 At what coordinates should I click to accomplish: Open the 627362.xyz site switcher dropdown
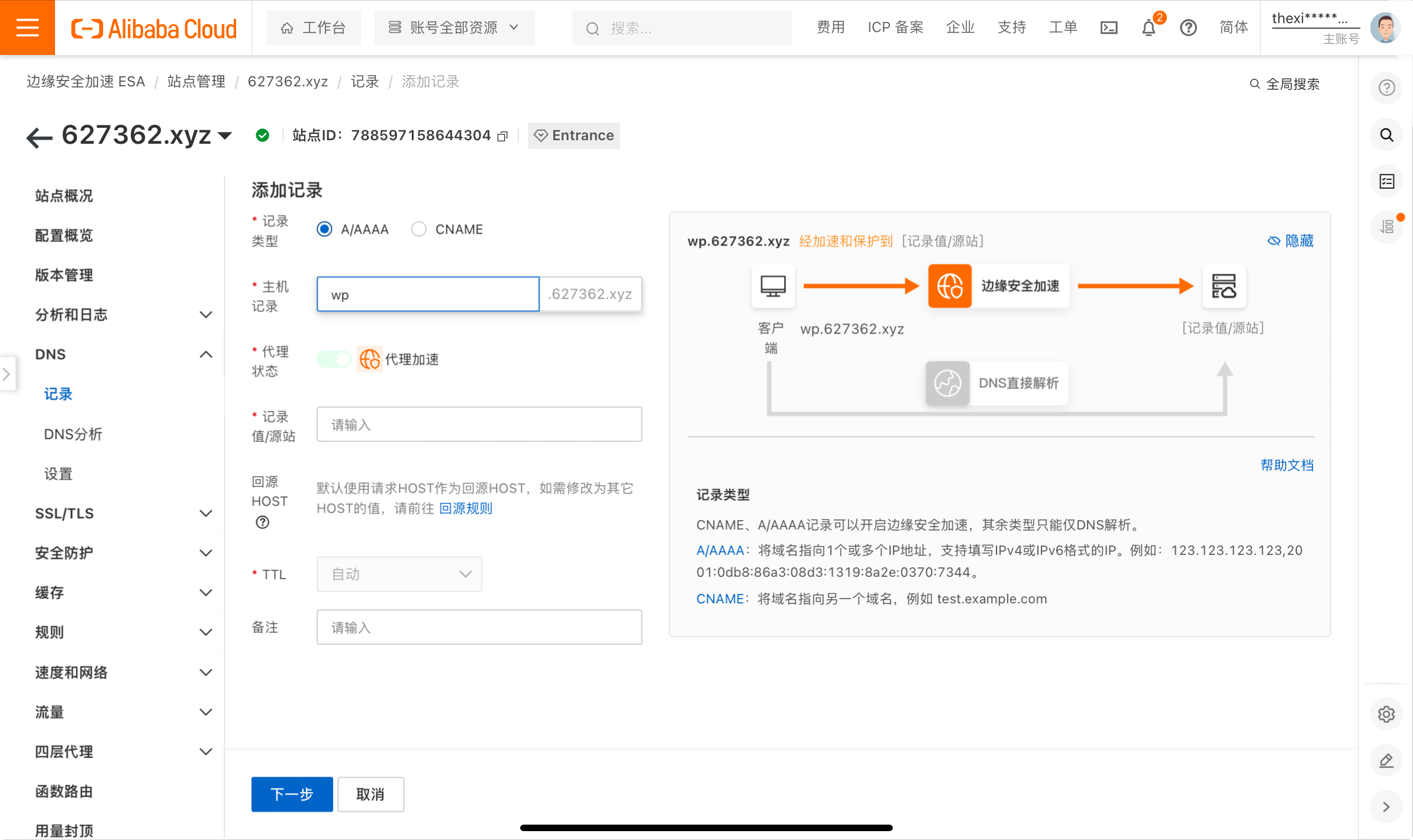[x=225, y=135]
